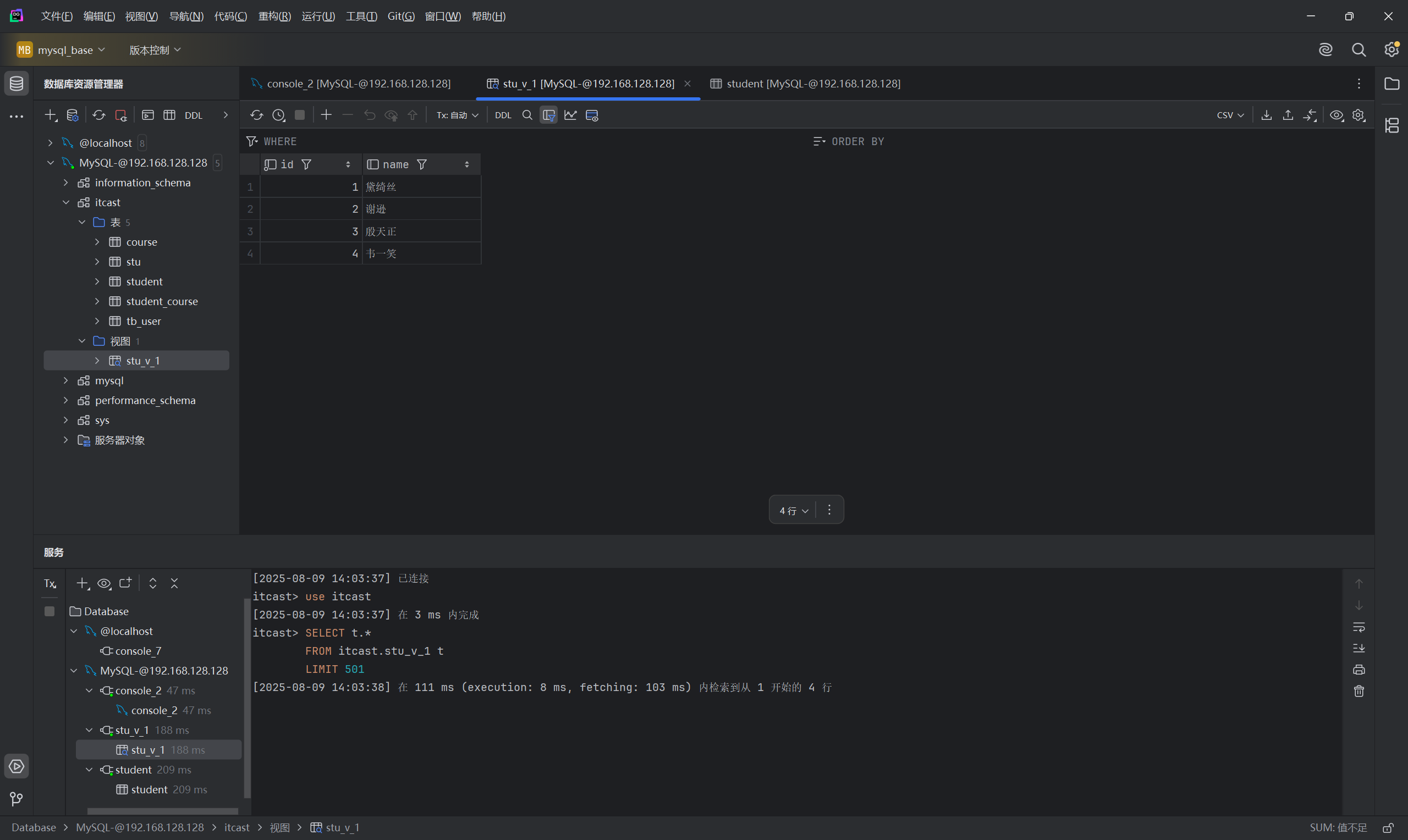
Task: Clear output with the trash icon
Action: (x=1358, y=691)
